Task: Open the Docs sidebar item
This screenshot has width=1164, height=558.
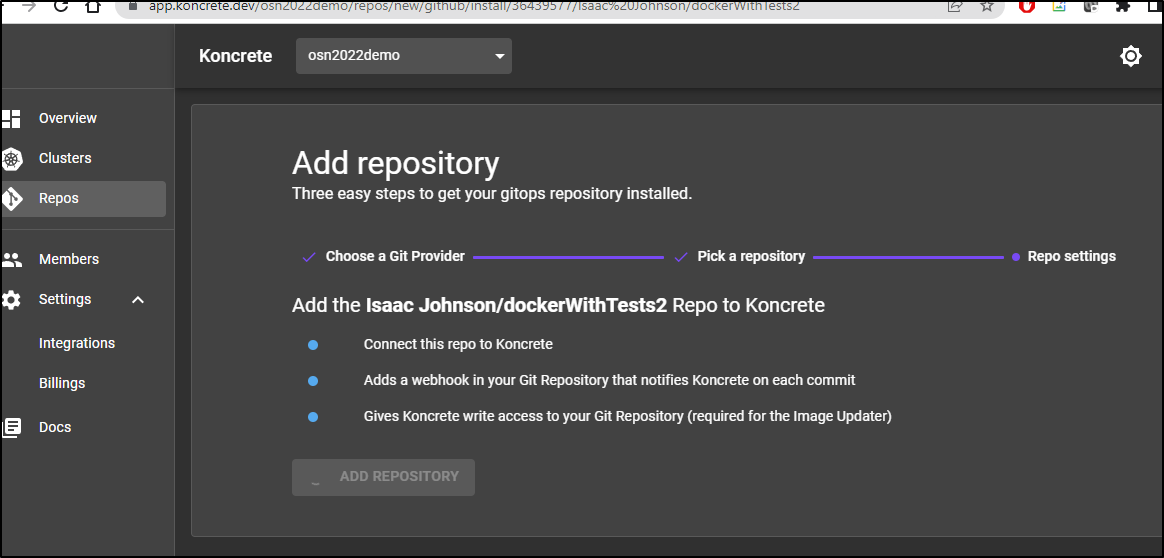Action: click(x=55, y=427)
